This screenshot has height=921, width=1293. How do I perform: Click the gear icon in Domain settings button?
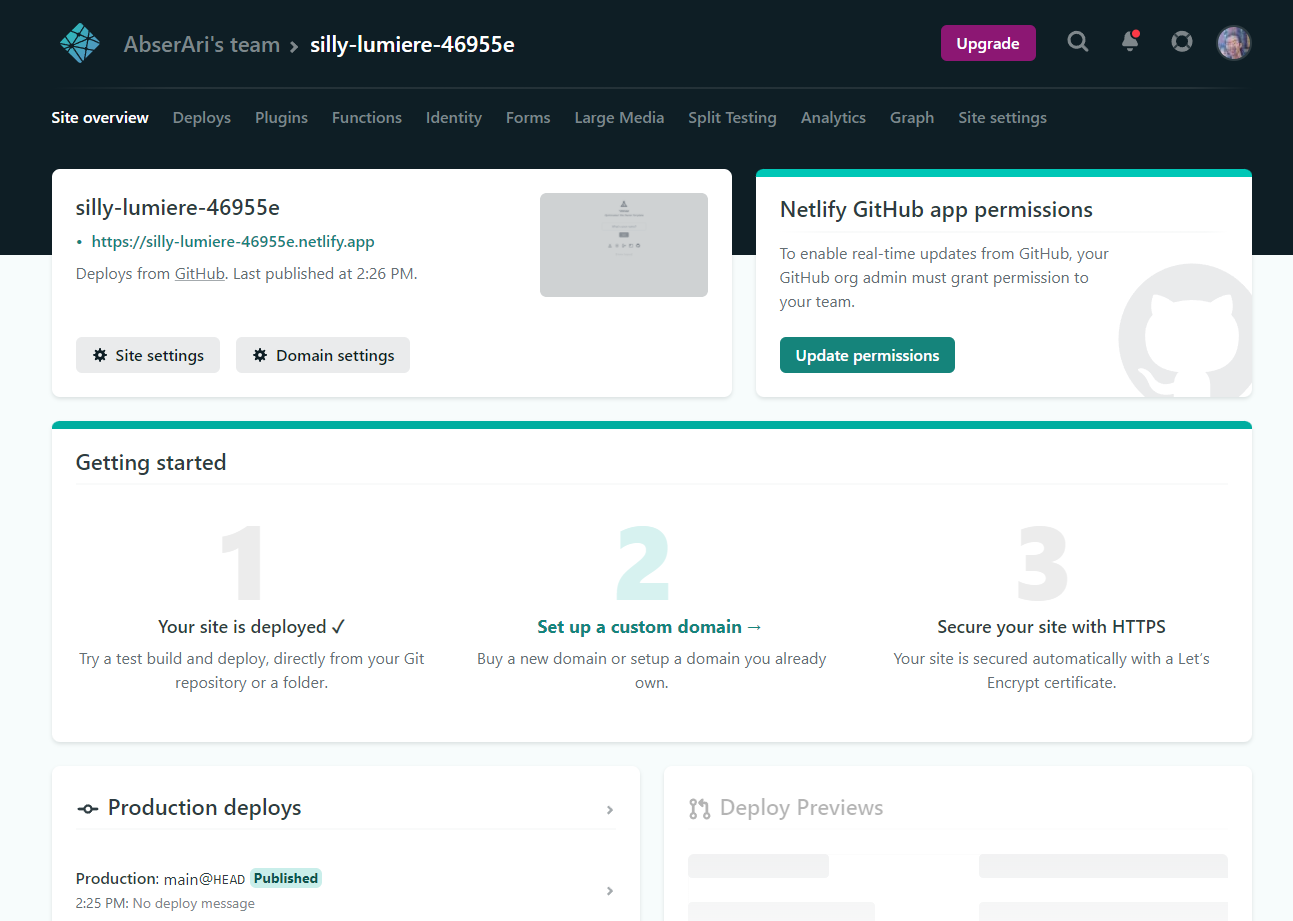point(260,355)
